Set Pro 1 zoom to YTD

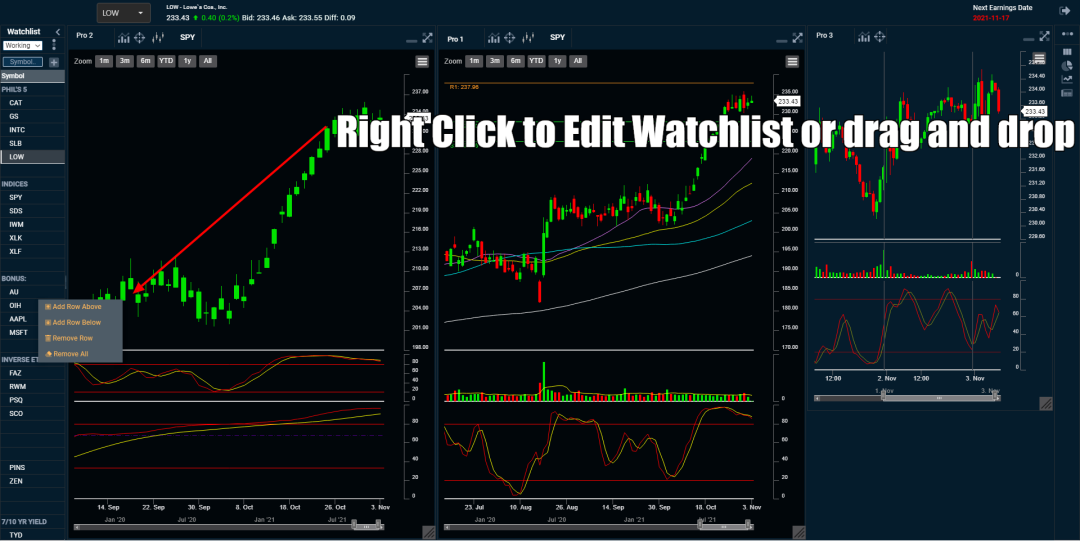coord(536,61)
